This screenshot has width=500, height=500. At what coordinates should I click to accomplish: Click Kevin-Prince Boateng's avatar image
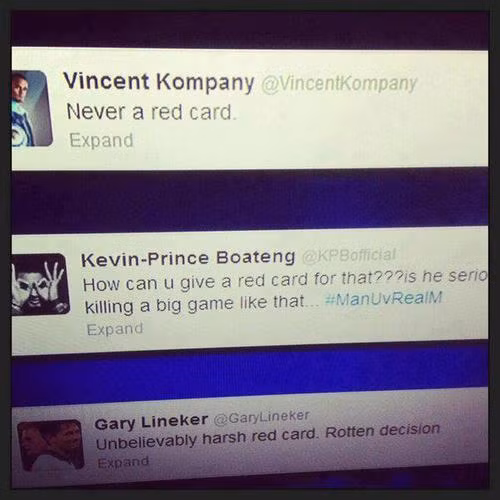coord(40,284)
